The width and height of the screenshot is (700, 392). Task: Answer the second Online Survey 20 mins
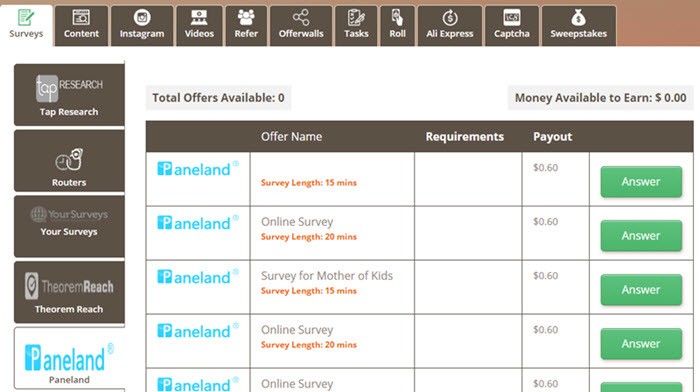click(x=641, y=344)
